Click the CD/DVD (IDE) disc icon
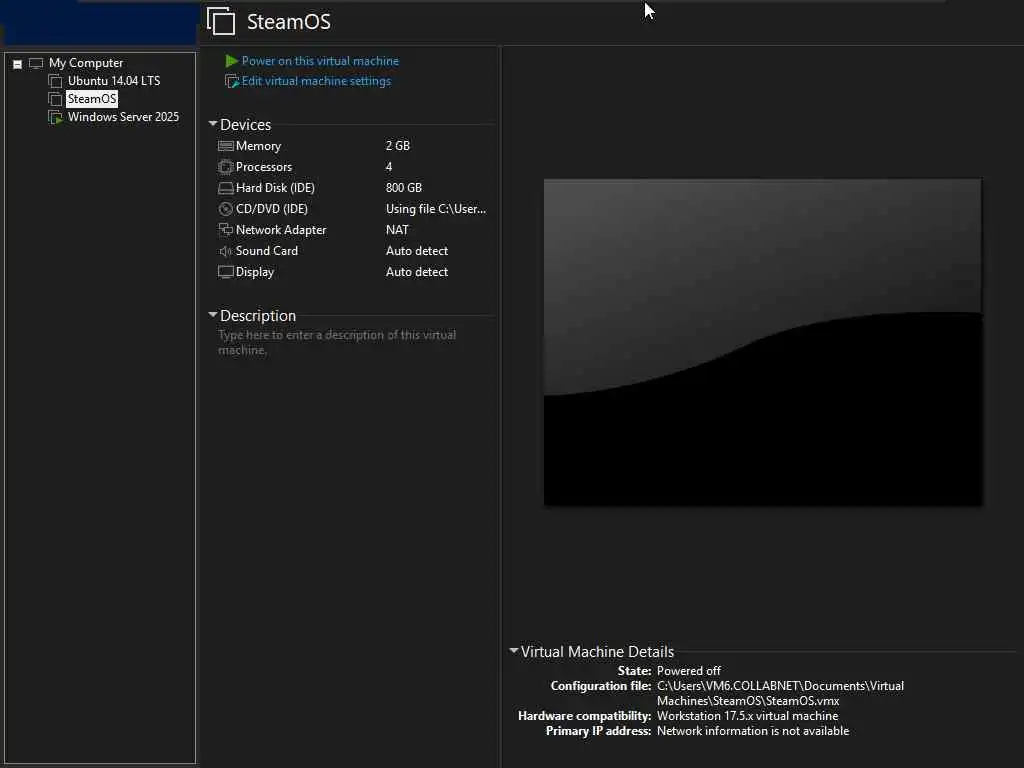Screen dimensions: 1024x768 (x=225, y=209)
